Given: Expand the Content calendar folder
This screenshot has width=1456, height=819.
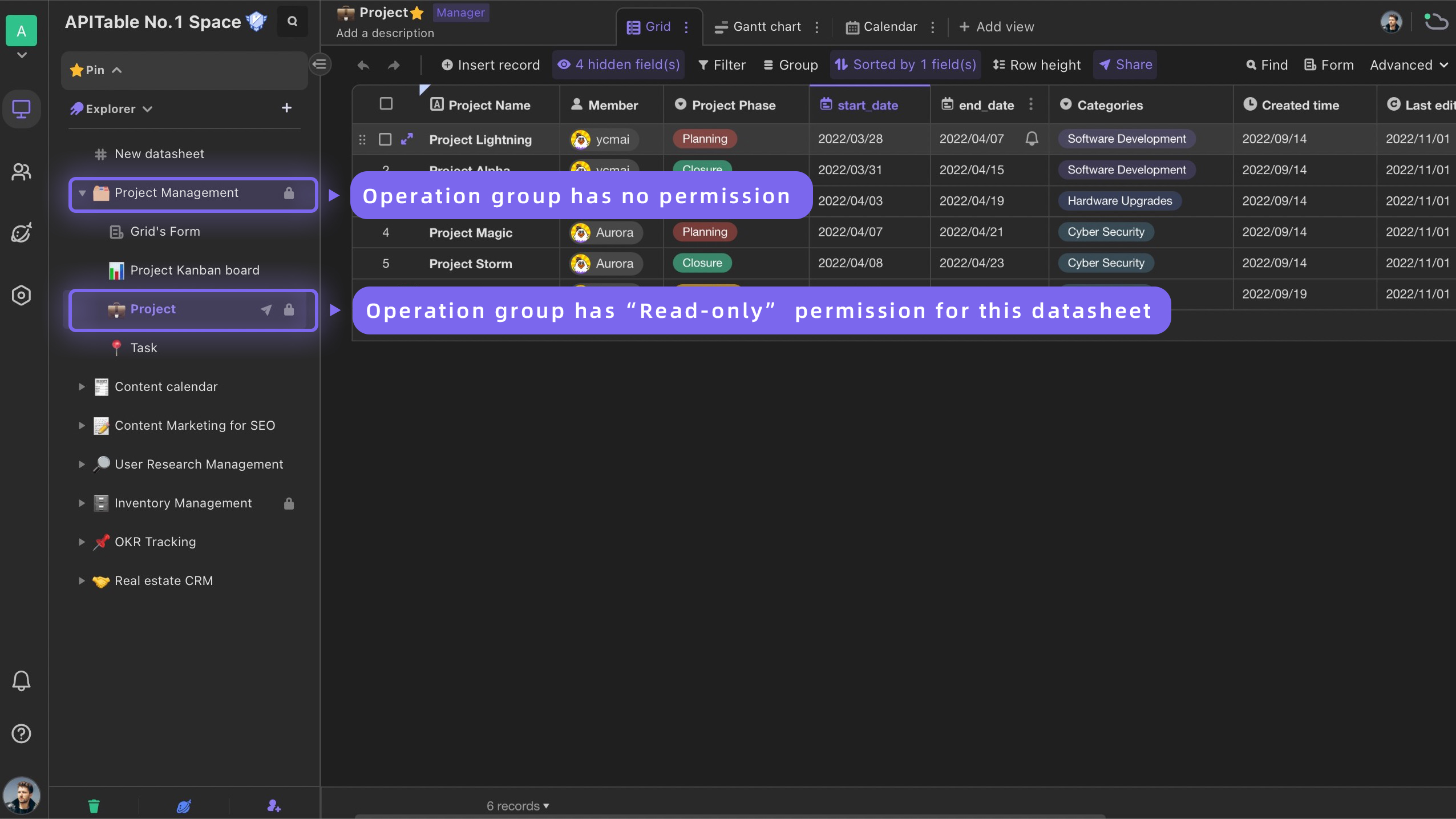Looking at the screenshot, I should pos(82,387).
